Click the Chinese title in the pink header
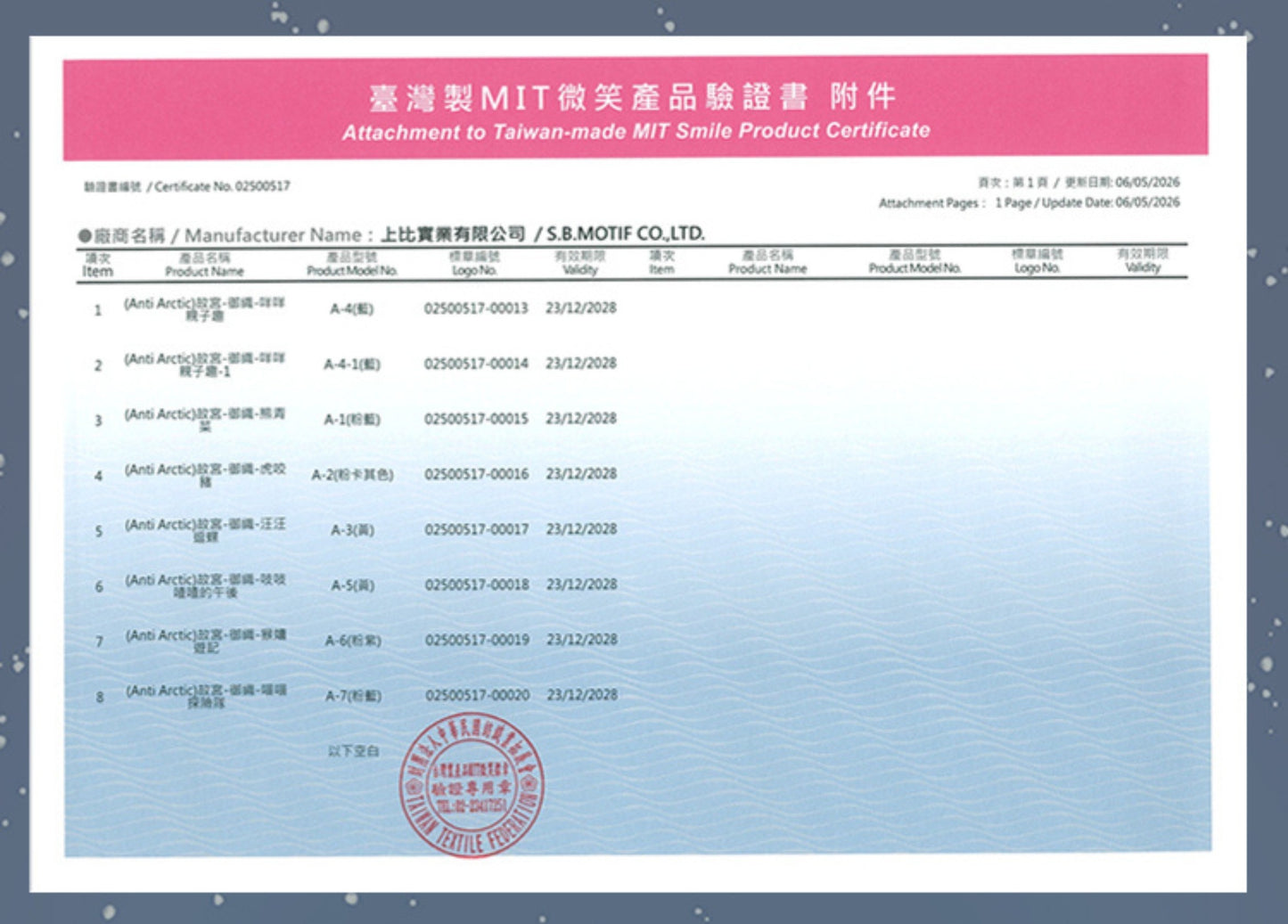 pyautogui.click(x=633, y=96)
